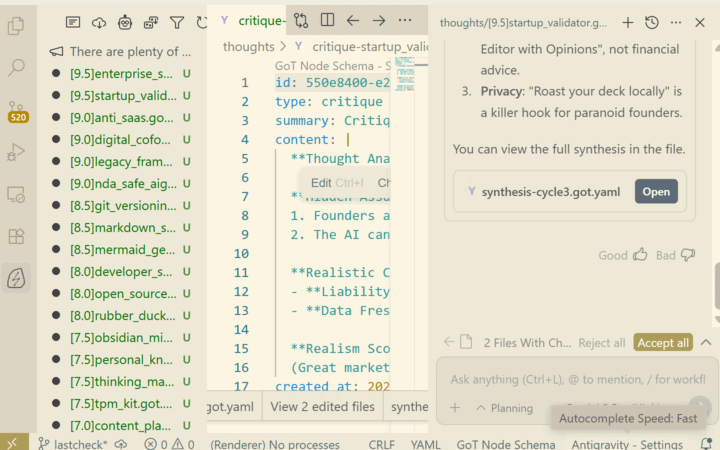Open the [8.0]rubber_duck... file

click(x=121, y=315)
